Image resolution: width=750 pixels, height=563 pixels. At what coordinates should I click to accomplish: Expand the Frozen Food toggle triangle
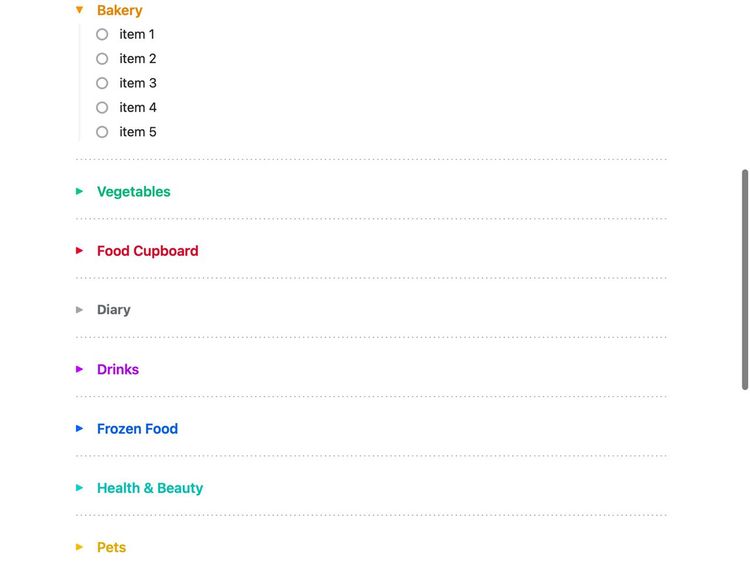pos(80,428)
